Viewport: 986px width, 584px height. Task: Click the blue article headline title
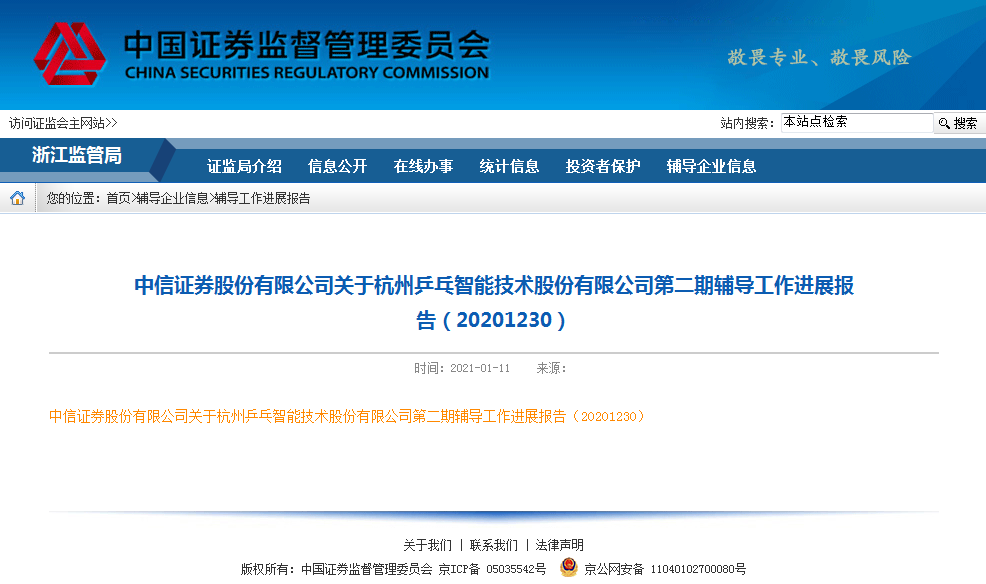pyautogui.click(x=494, y=302)
